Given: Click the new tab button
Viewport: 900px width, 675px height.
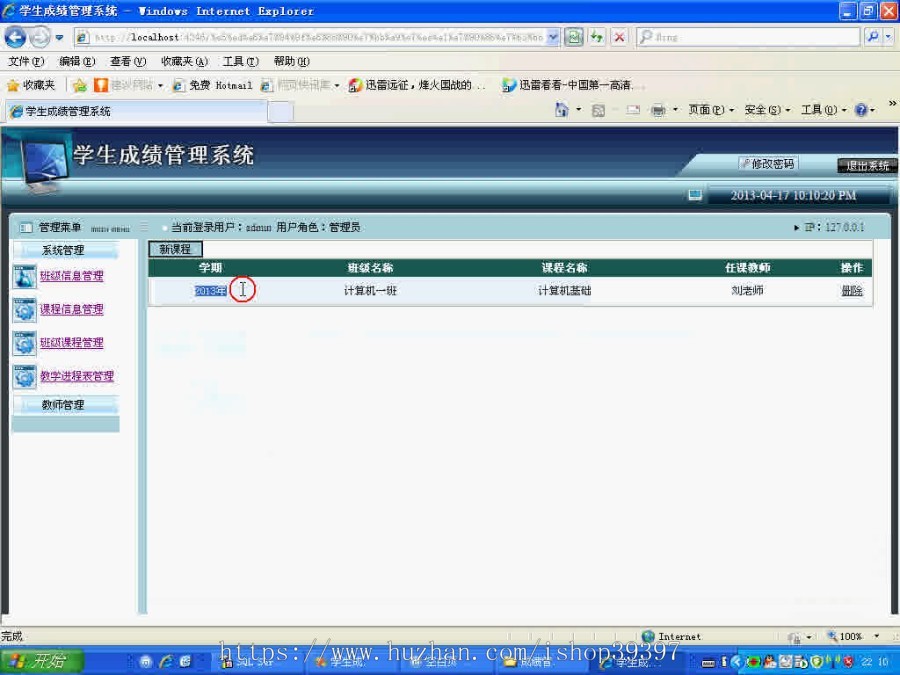Looking at the screenshot, I should click(281, 111).
